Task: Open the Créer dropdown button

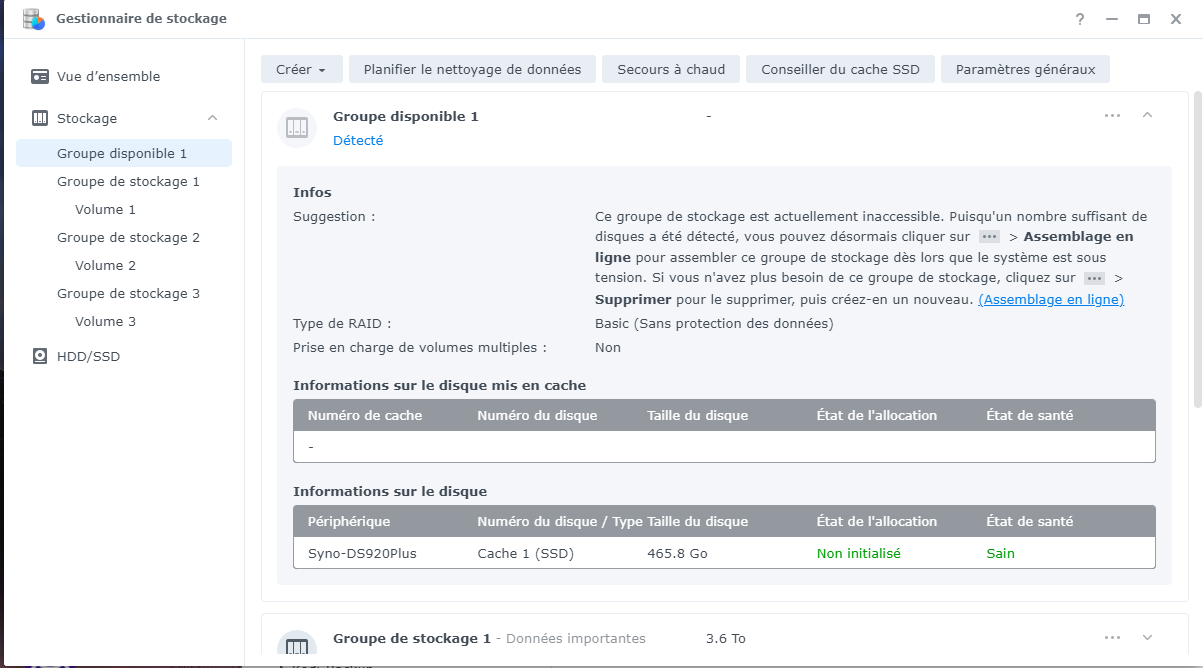Action: (301, 69)
